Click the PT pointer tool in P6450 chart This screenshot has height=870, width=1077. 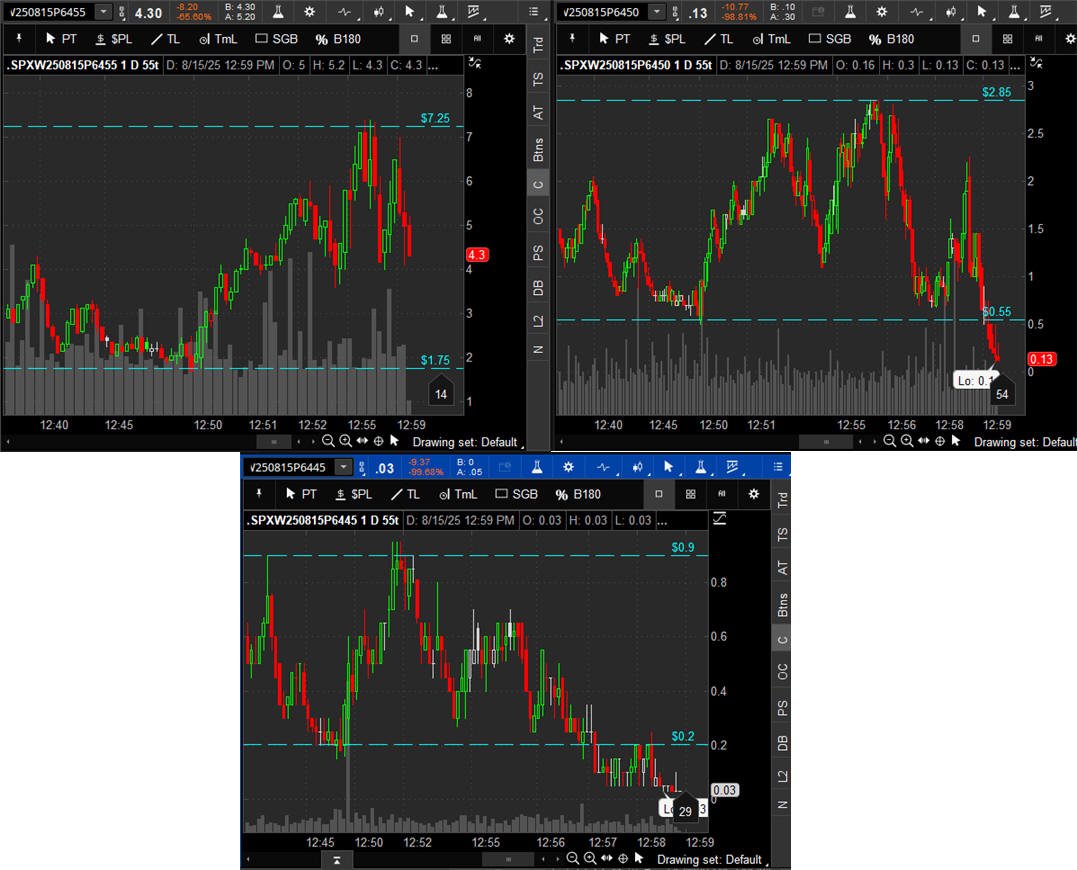pyautogui.click(x=613, y=39)
